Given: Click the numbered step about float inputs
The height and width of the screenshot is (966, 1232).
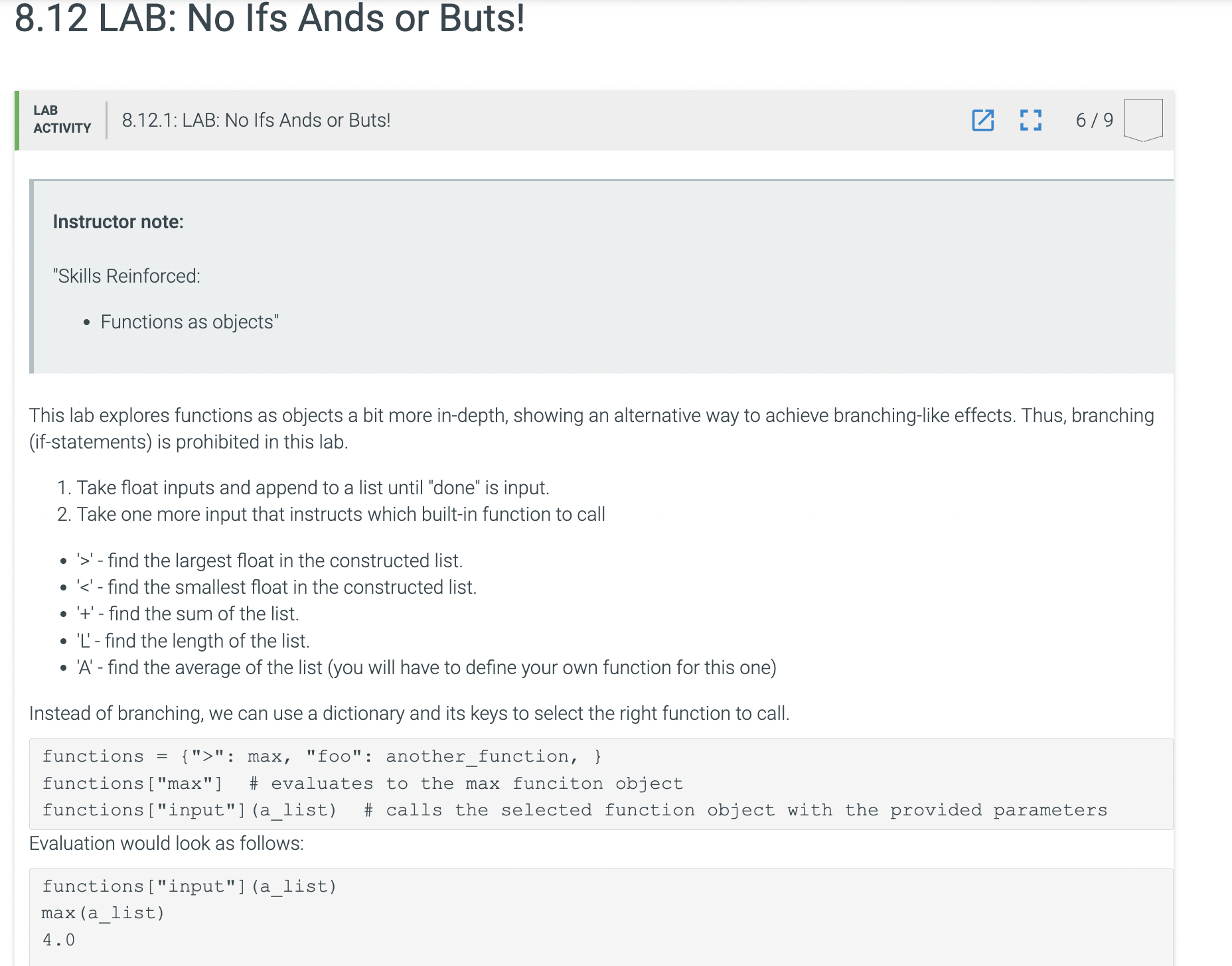Looking at the screenshot, I should tap(312, 487).
